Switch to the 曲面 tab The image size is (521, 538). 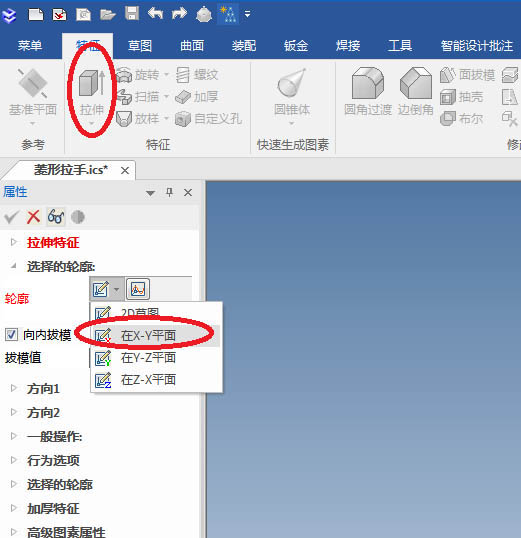(x=192, y=46)
